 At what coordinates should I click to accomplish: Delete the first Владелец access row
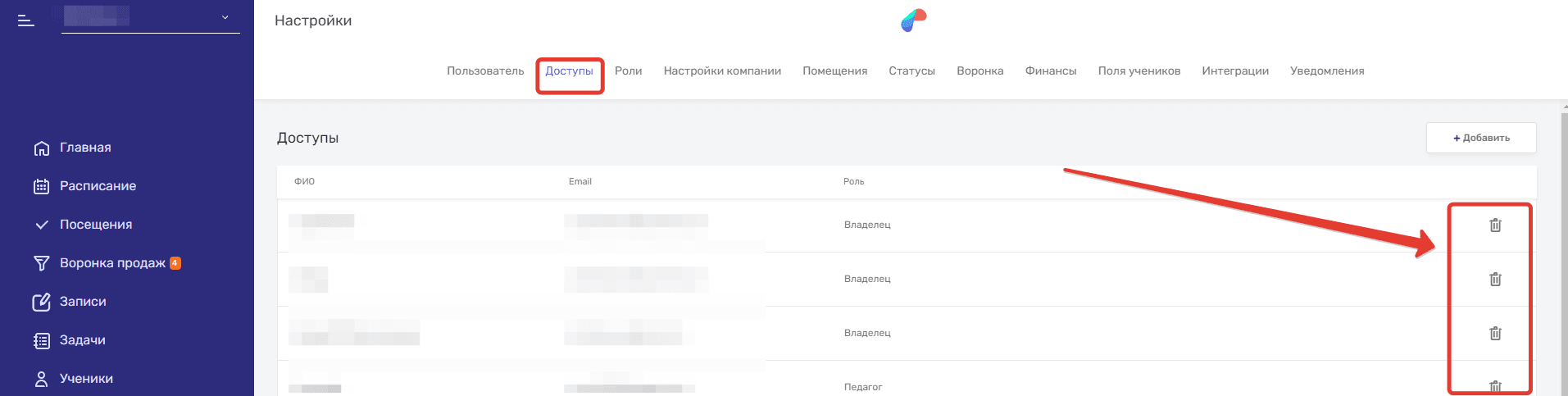[x=1495, y=225]
